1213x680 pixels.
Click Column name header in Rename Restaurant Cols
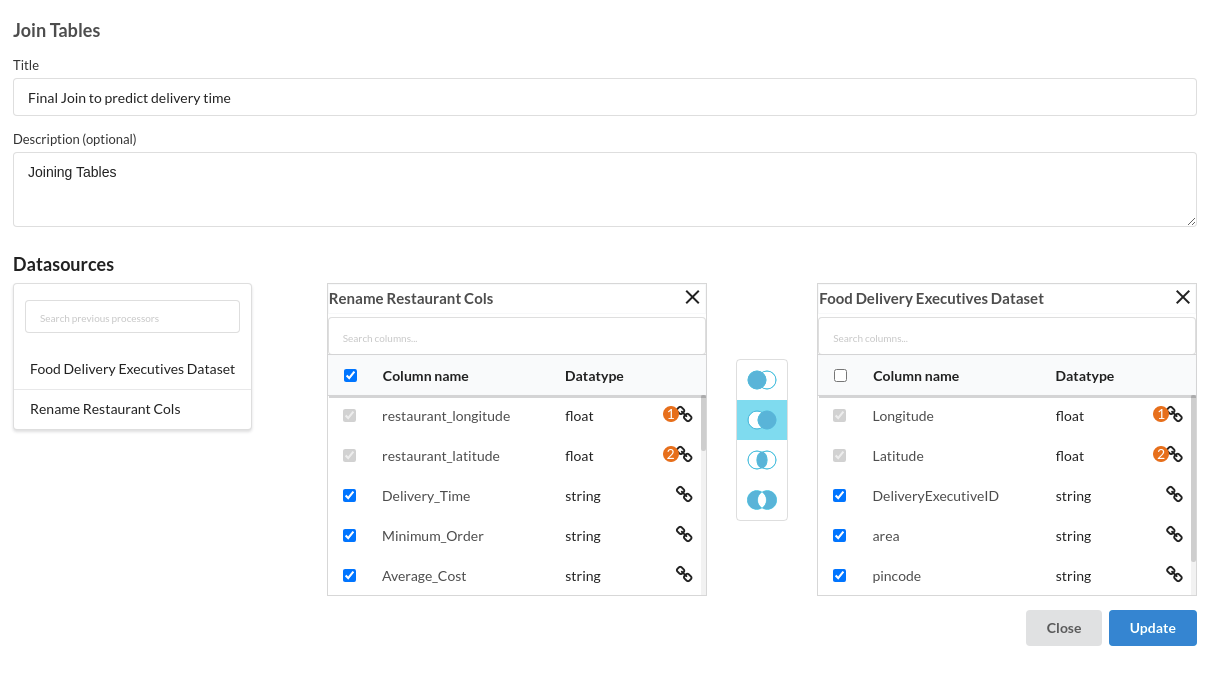click(x=425, y=376)
